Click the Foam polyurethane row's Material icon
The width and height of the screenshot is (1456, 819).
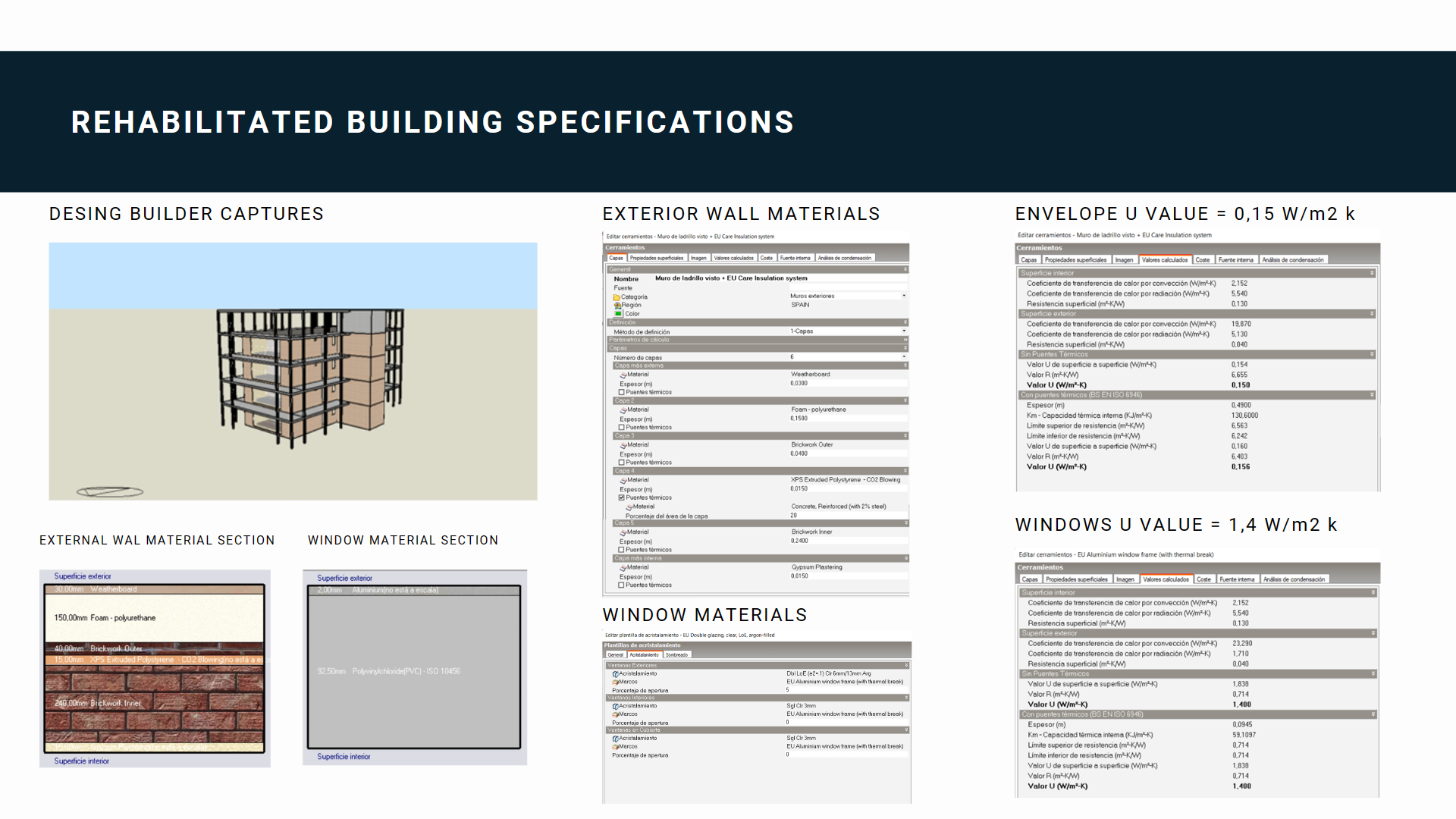click(x=623, y=409)
